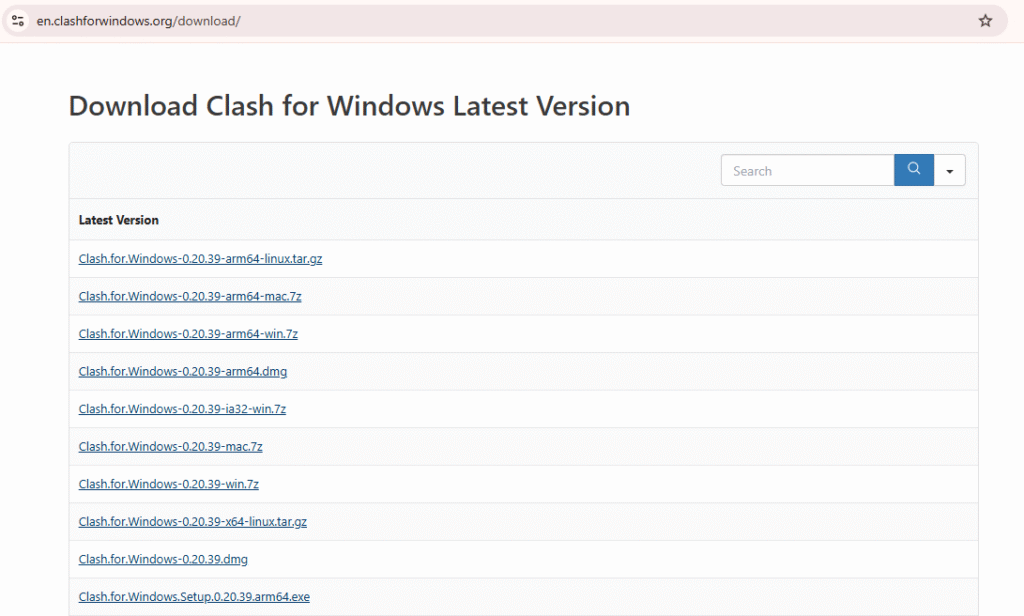Open the dropdown caret beside search button
The image size is (1024, 616).
point(949,171)
